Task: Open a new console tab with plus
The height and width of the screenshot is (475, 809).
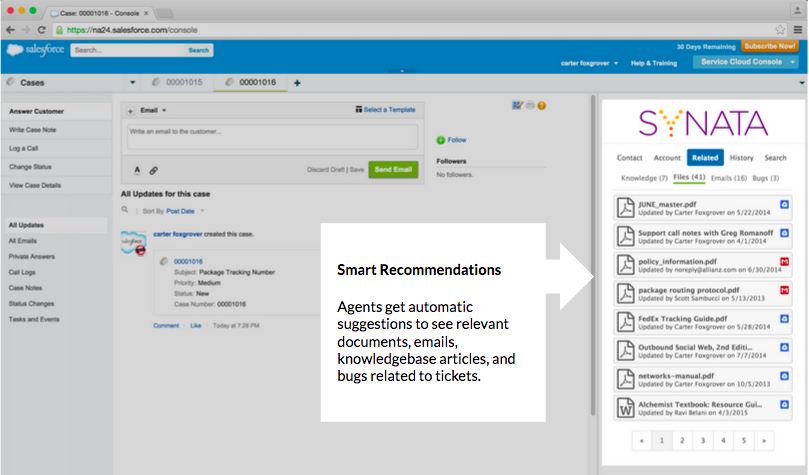Action: pyautogui.click(x=297, y=83)
